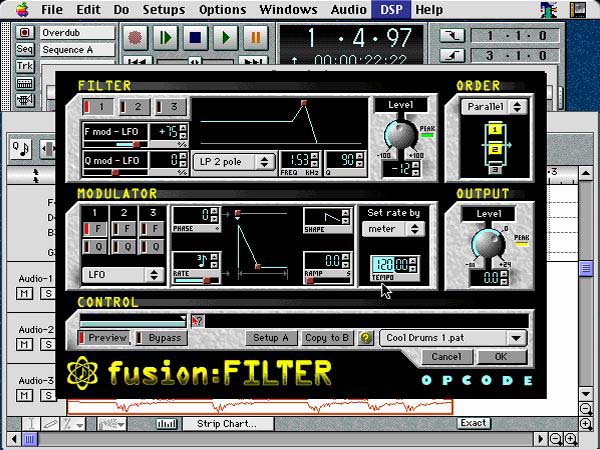Click the orange pause button
The image size is (600, 450).
(x=255, y=39)
